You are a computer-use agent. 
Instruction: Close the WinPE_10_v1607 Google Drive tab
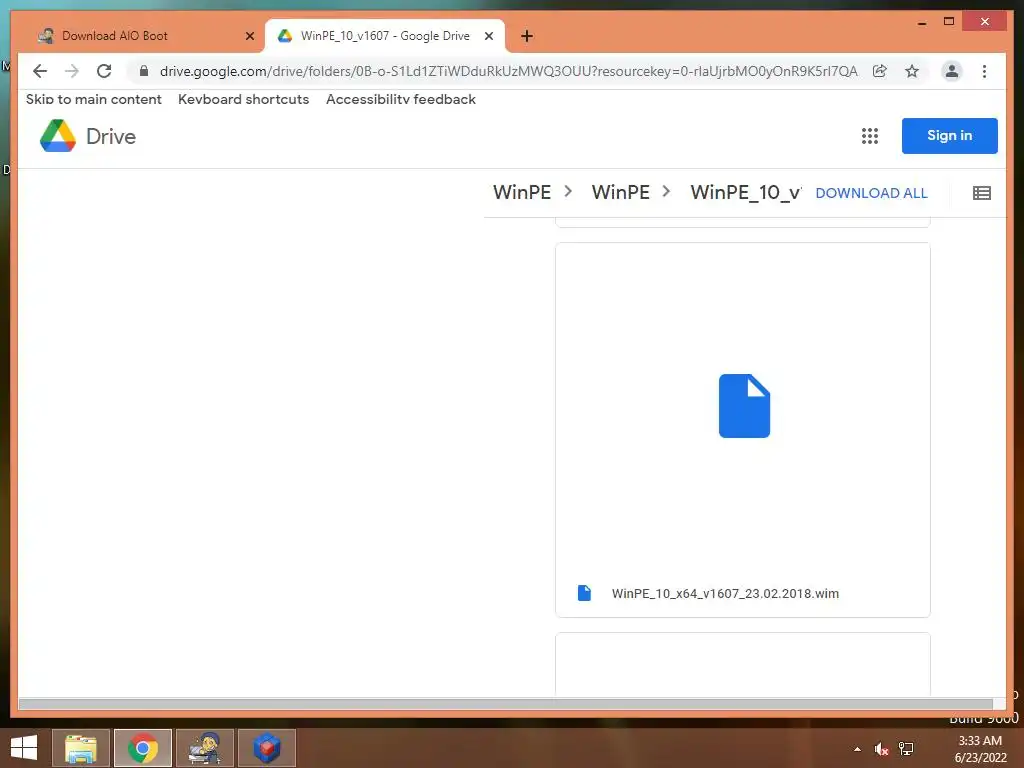tap(488, 36)
